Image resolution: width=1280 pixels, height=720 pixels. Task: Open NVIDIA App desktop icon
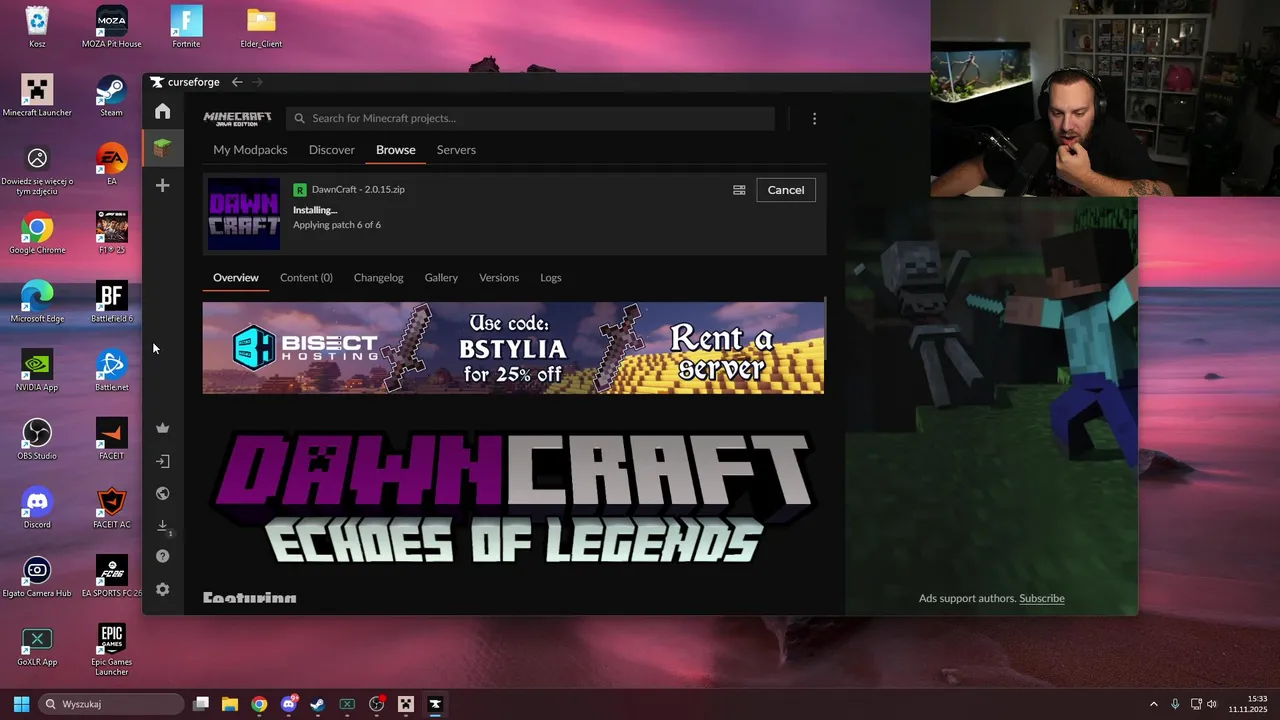(x=37, y=370)
